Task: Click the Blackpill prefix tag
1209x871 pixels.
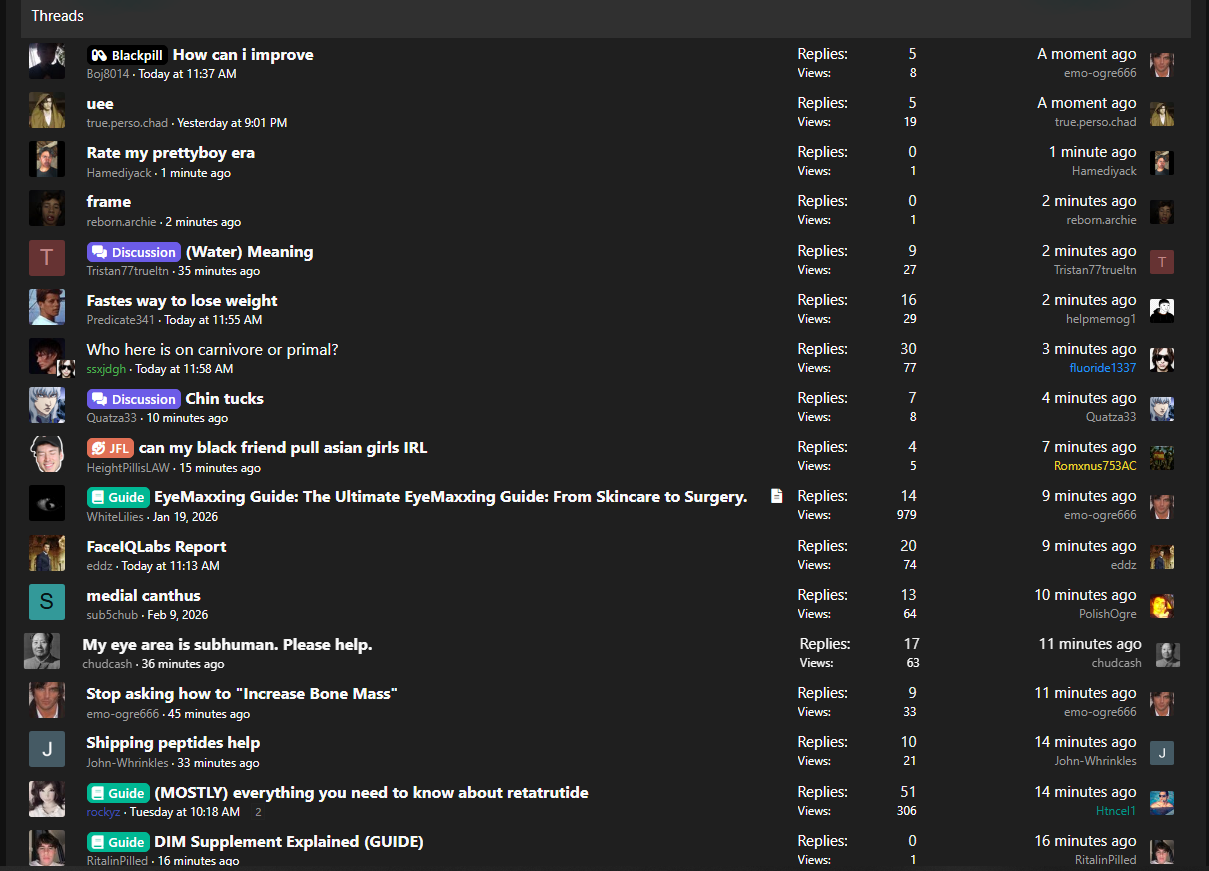Action: click(127, 55)
